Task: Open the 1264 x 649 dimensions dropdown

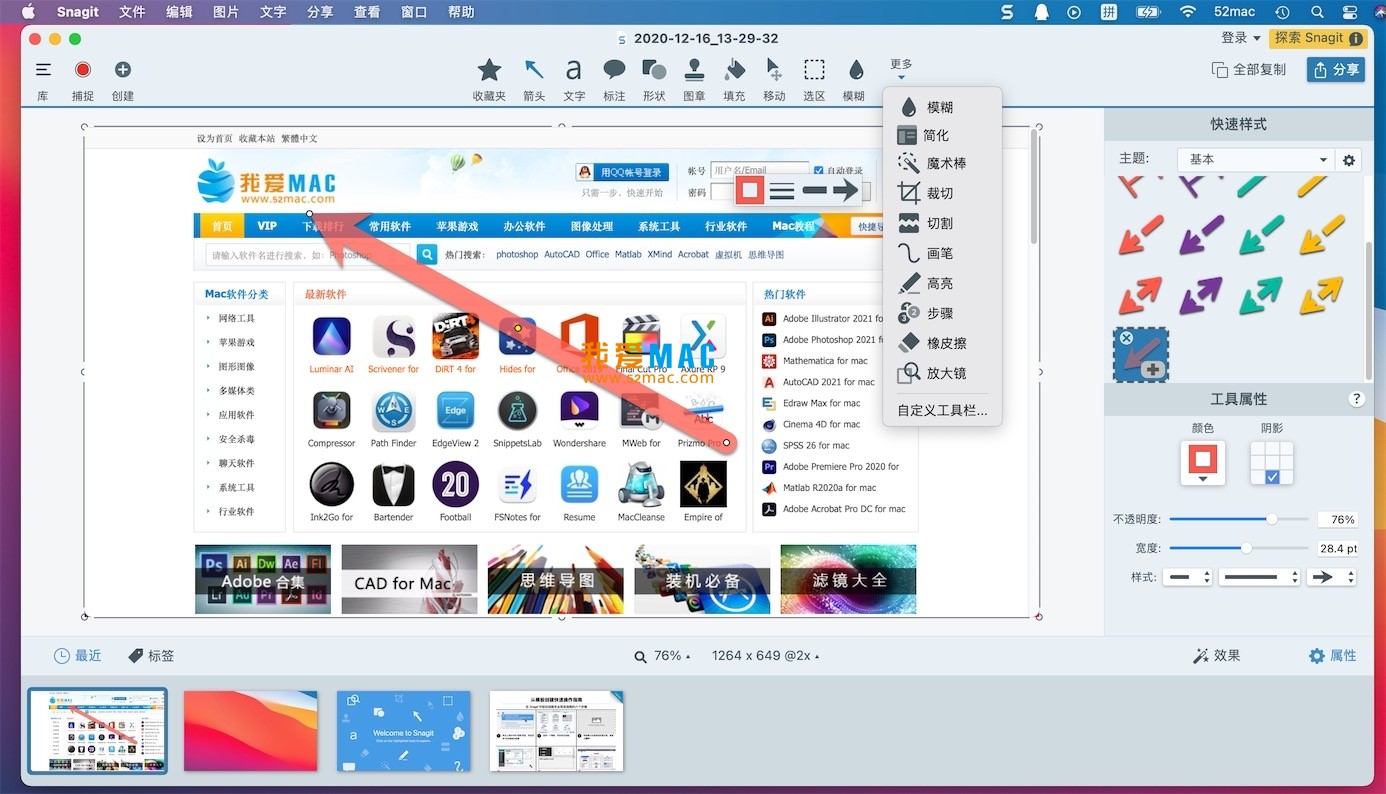Action: click(765, 656)
